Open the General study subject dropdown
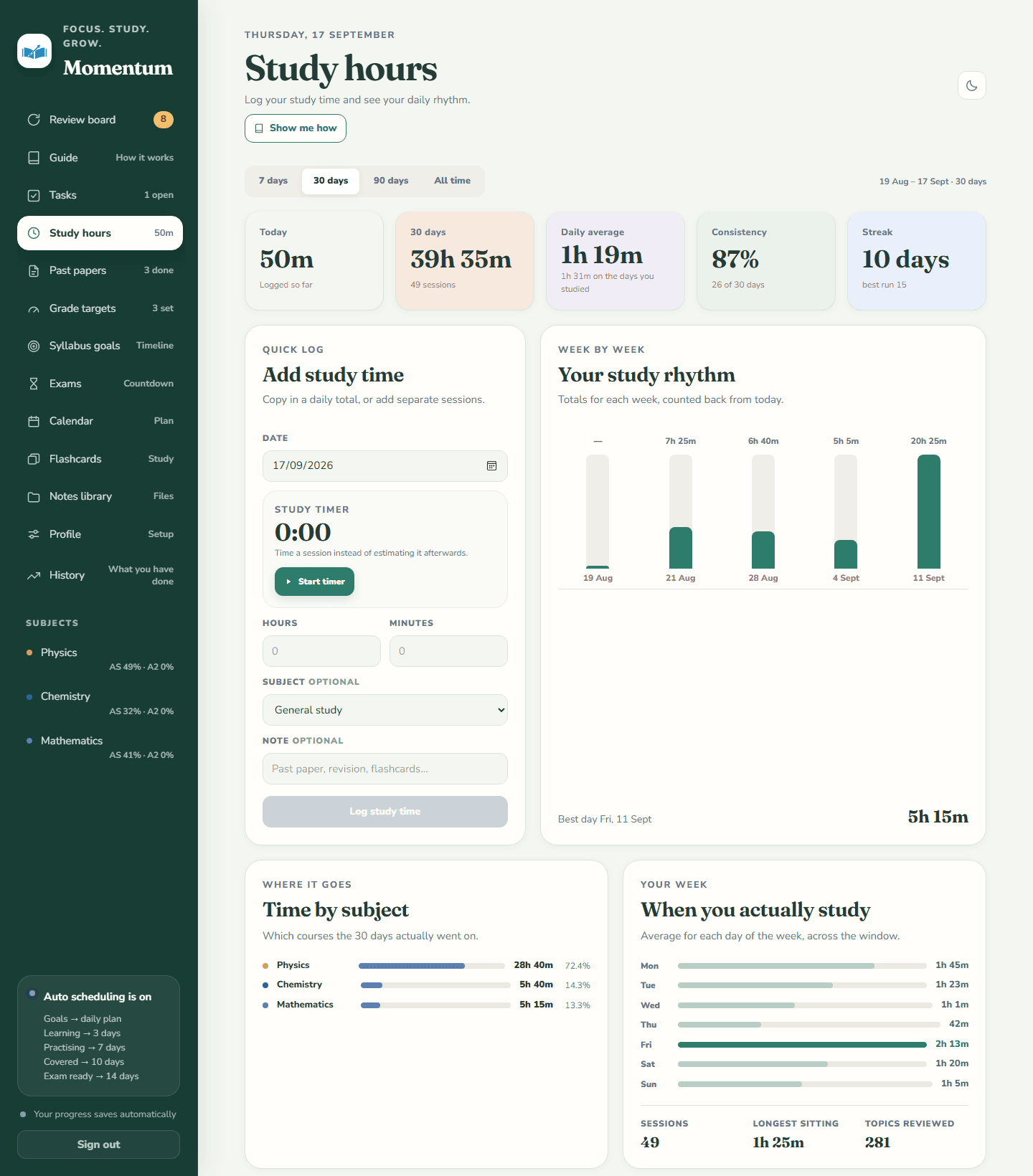The width and height of the screenshot is (1033, 1176). pos(385,710)
